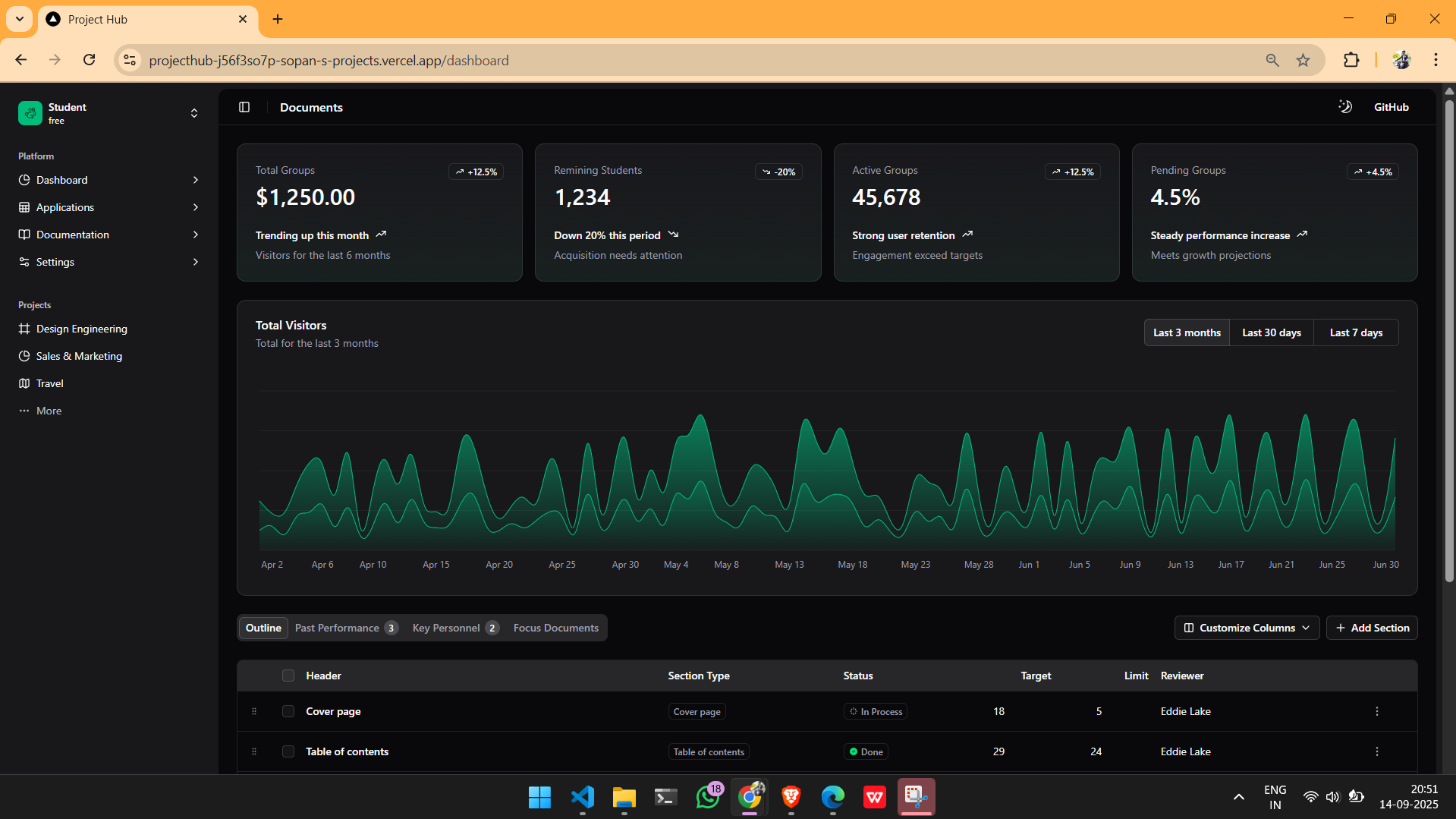Open WhatsApp from the taskbar
Screen dimensions: 1456x819
pyautogui.click(x=708, y=797)
